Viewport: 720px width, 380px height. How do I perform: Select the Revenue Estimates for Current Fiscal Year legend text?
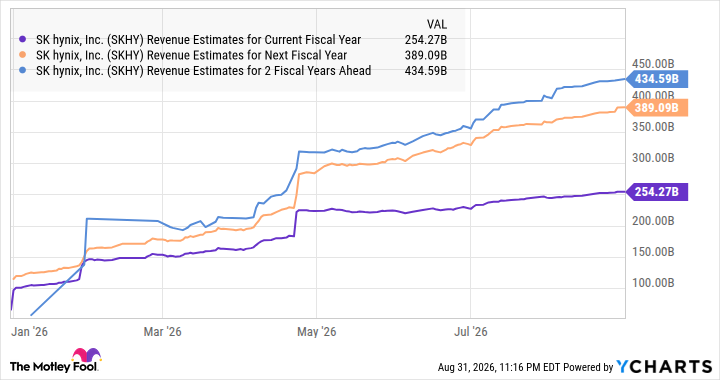(198, 40)
